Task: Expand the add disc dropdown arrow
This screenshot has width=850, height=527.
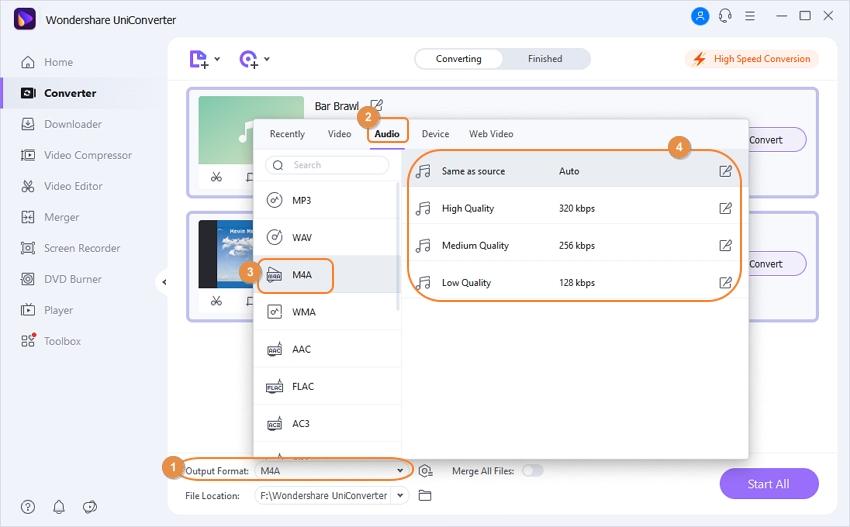Action: coord(267,59)
